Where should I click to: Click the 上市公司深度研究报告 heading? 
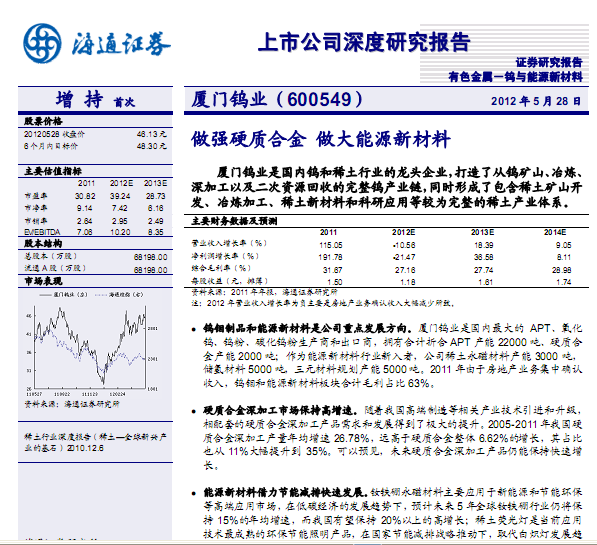(364, 42)
